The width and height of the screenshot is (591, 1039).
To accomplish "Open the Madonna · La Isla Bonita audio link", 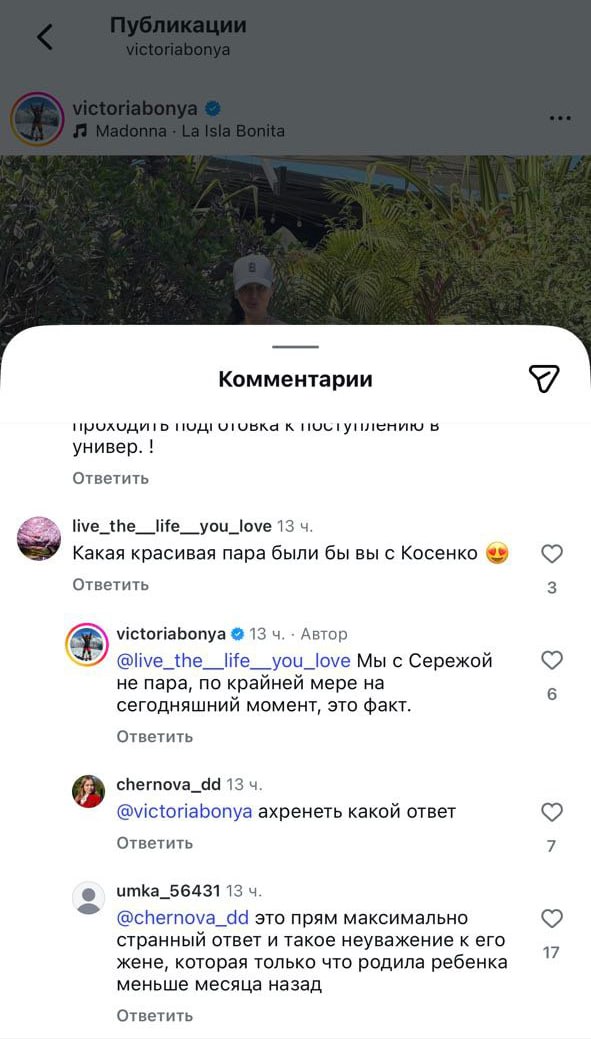I will click(179, 131).
